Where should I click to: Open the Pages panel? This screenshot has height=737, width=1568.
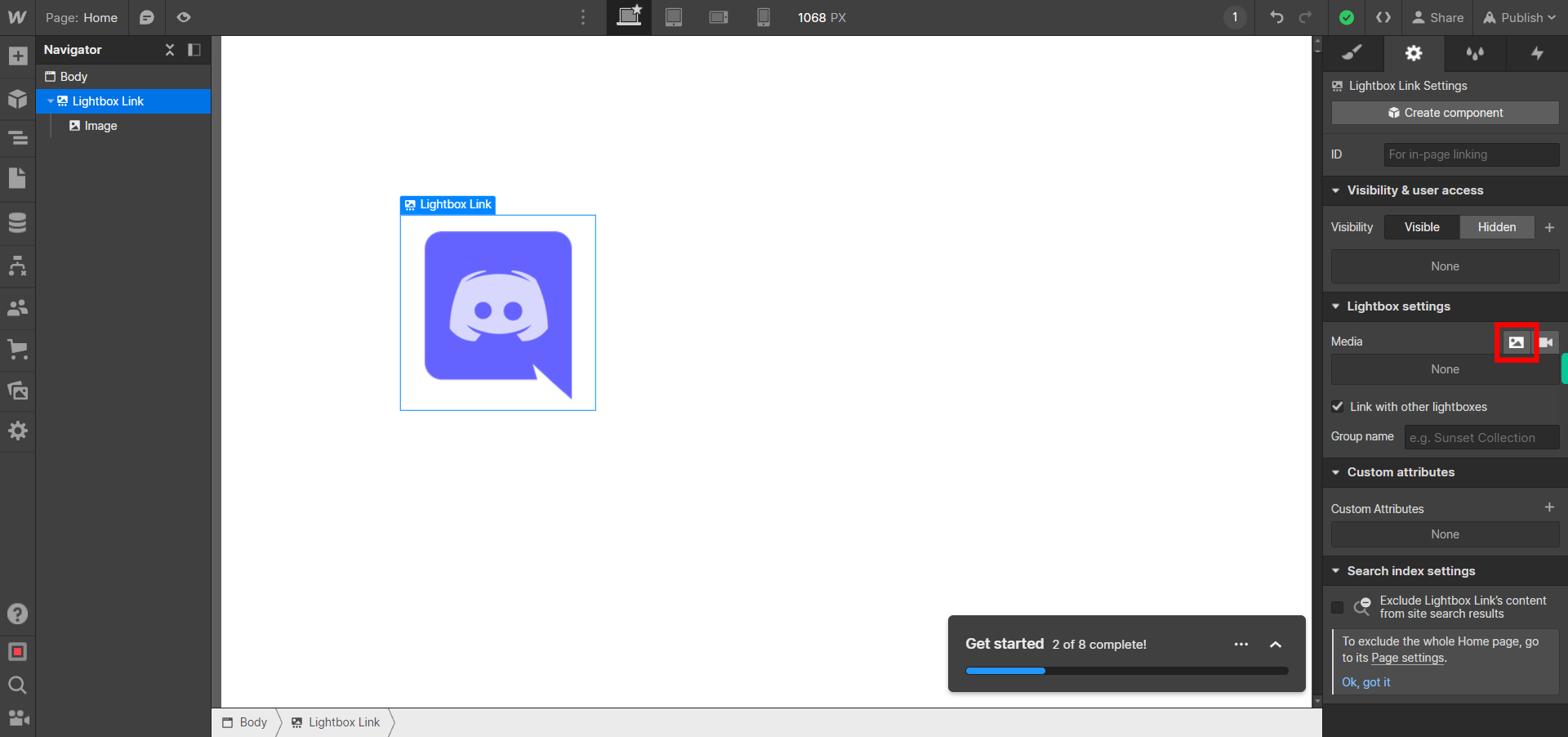(17, 178)
